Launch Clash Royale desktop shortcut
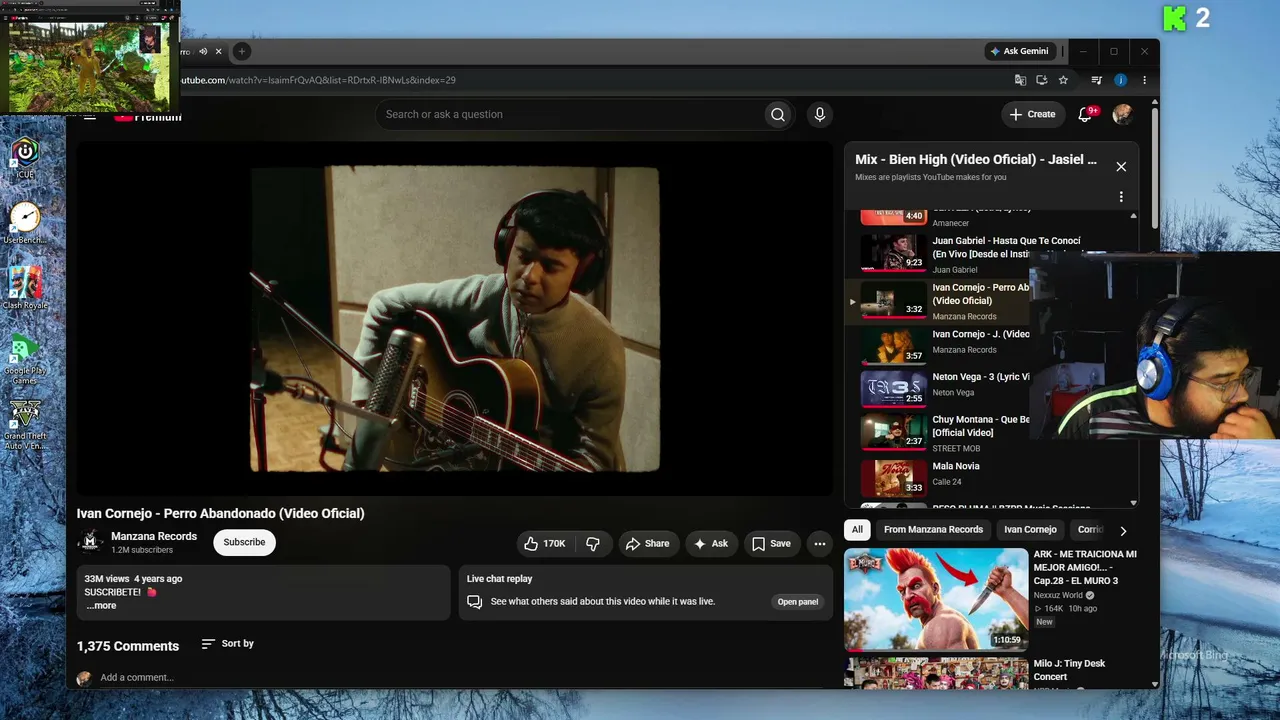Image resolution: width=1280 pixels, height=720 pixels. [x=25, y=289]
